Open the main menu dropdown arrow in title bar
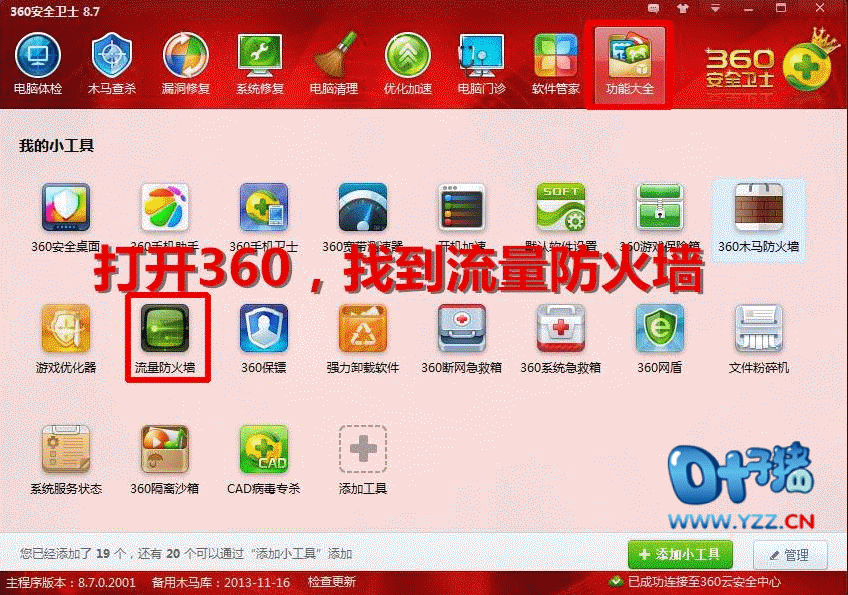This screenshot has width=848, height=595. (x=715, y=8)
